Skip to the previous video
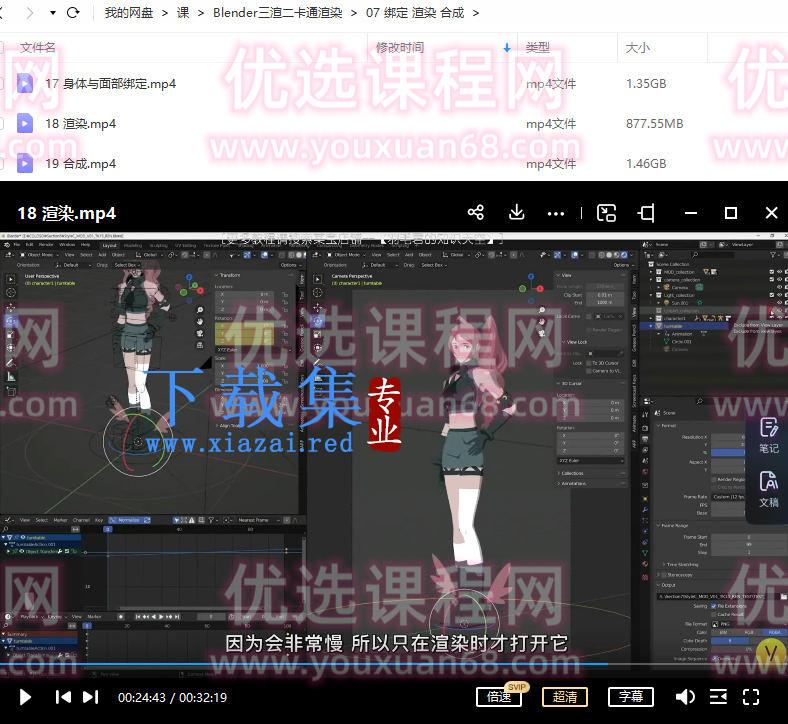Viewport: 788px width, 724px height. [63, 697]
